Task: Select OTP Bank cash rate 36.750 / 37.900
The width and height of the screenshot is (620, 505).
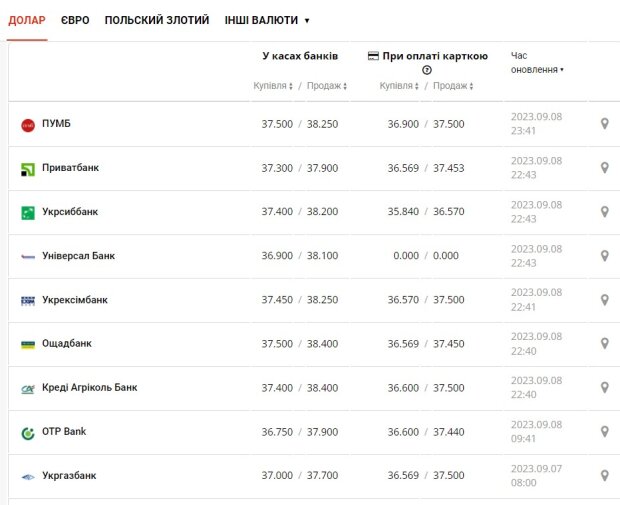Action: coord(300,432)
